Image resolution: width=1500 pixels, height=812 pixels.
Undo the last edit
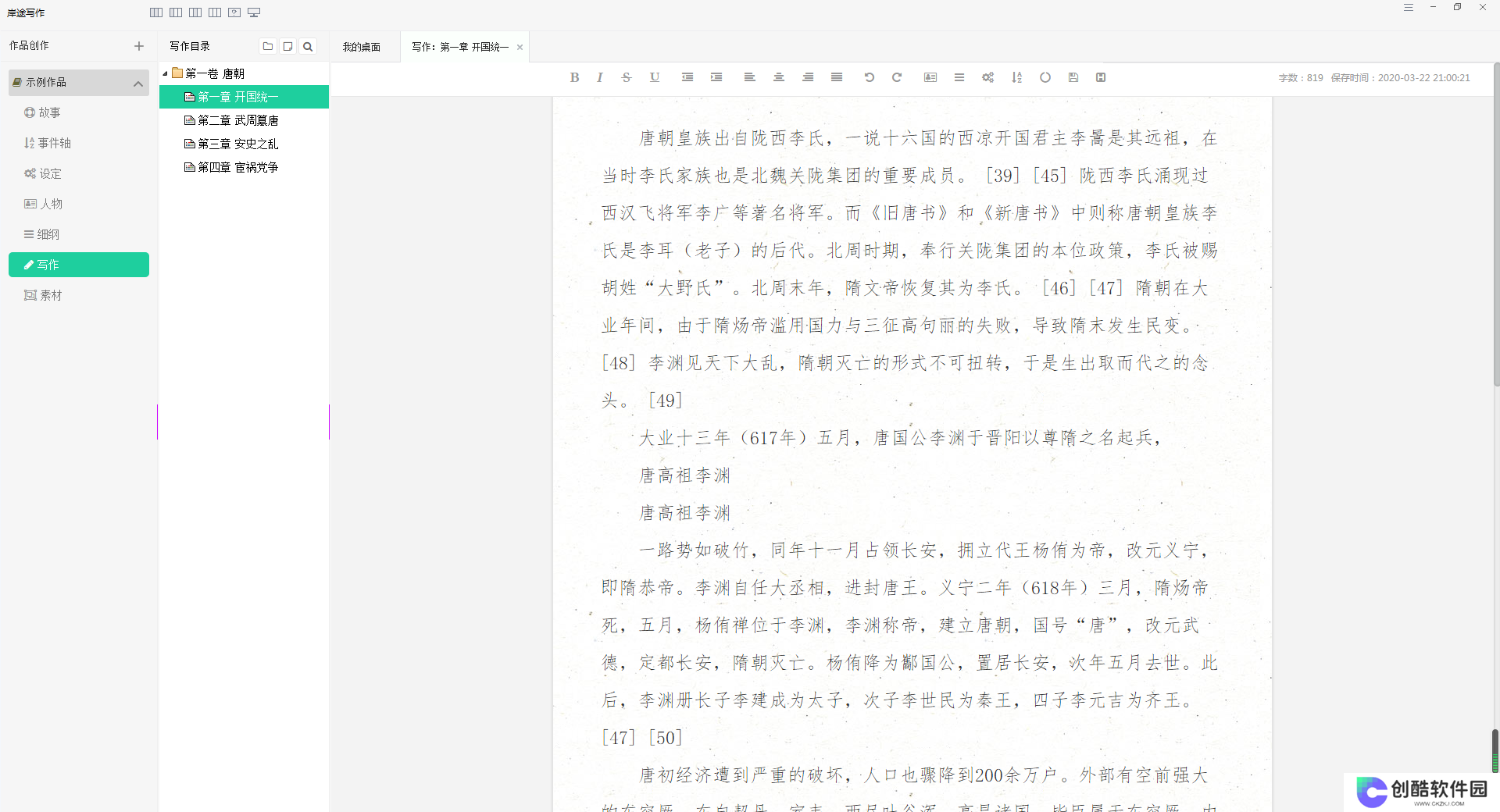tap(869, 77)
